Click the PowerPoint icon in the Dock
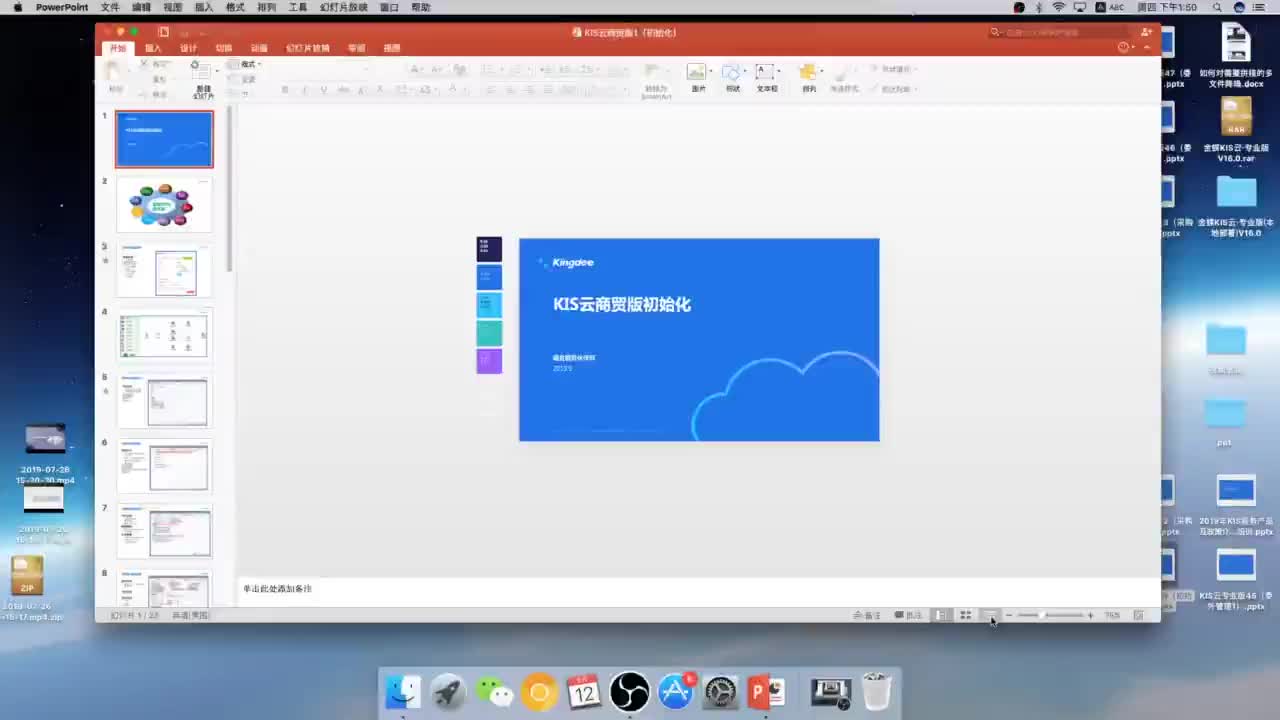Viewport: 1280px width, 720px height. (766, 692)
